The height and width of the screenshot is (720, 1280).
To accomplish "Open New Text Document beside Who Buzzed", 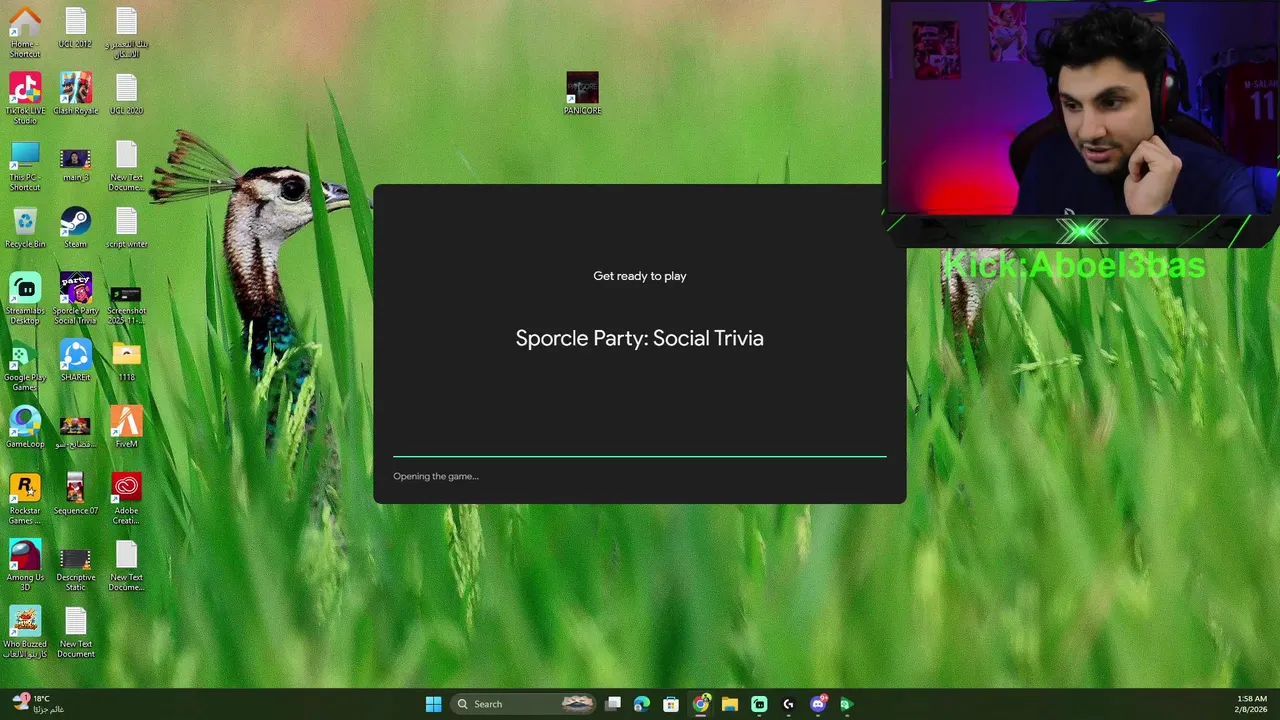I will tap(75, 632).
